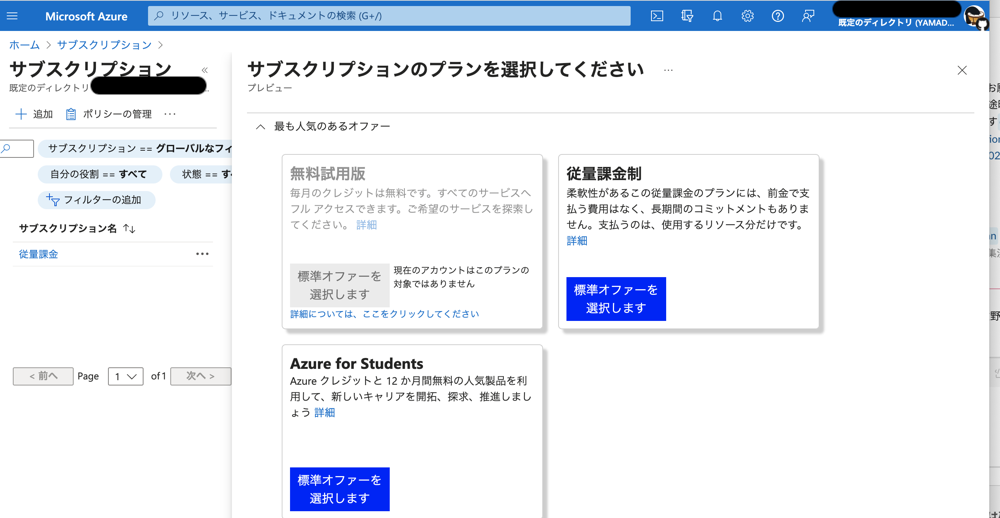Focus the subscriptions filter search field
Image resolution: width=1000 pixels, height=518 pixels.
tap(16, 149)
